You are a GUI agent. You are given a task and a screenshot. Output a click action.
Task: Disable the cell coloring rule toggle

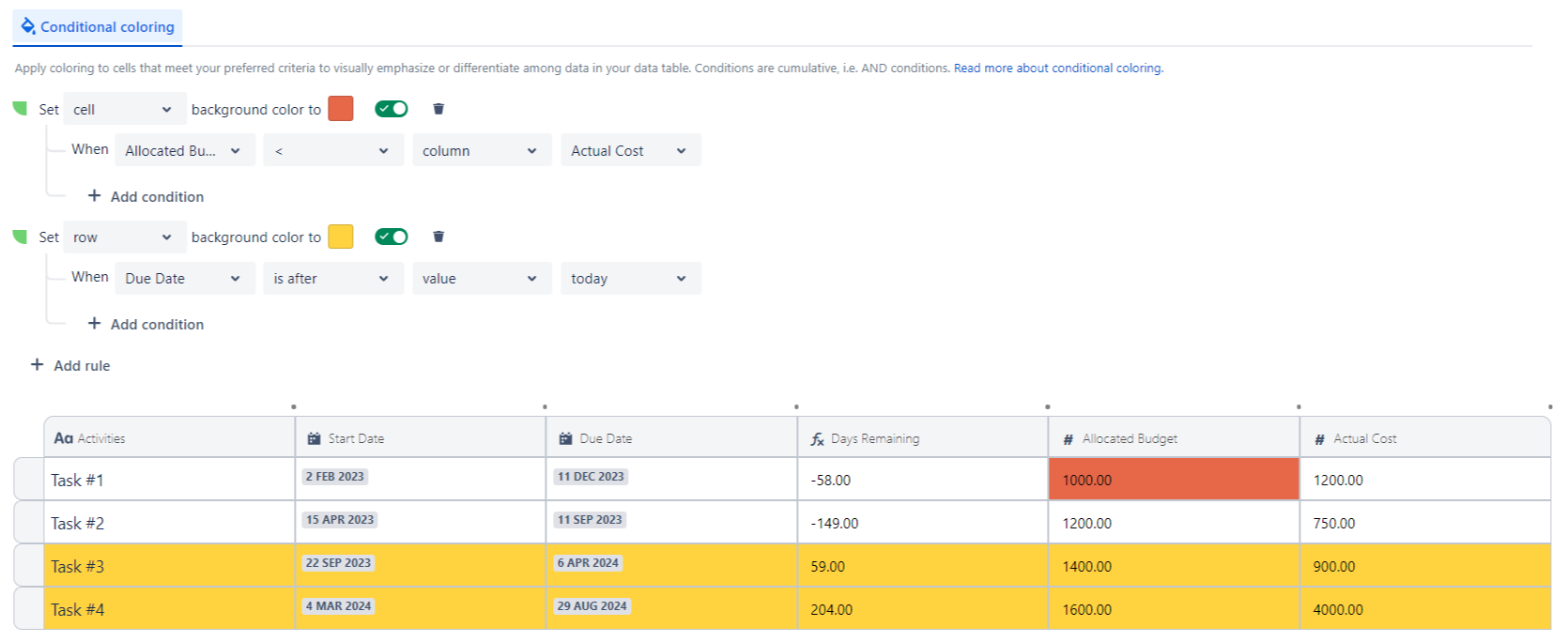(391, 109)
